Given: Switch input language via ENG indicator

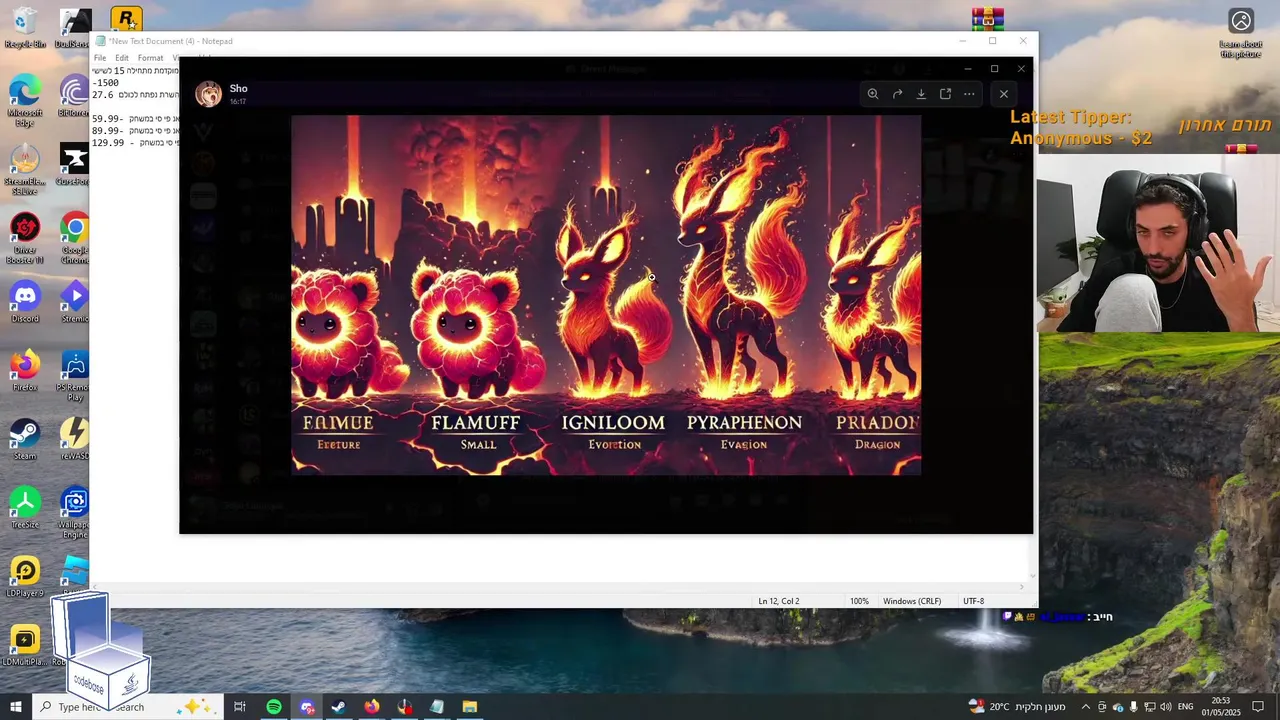Looking at the screenshot, I should point(1186,707).
